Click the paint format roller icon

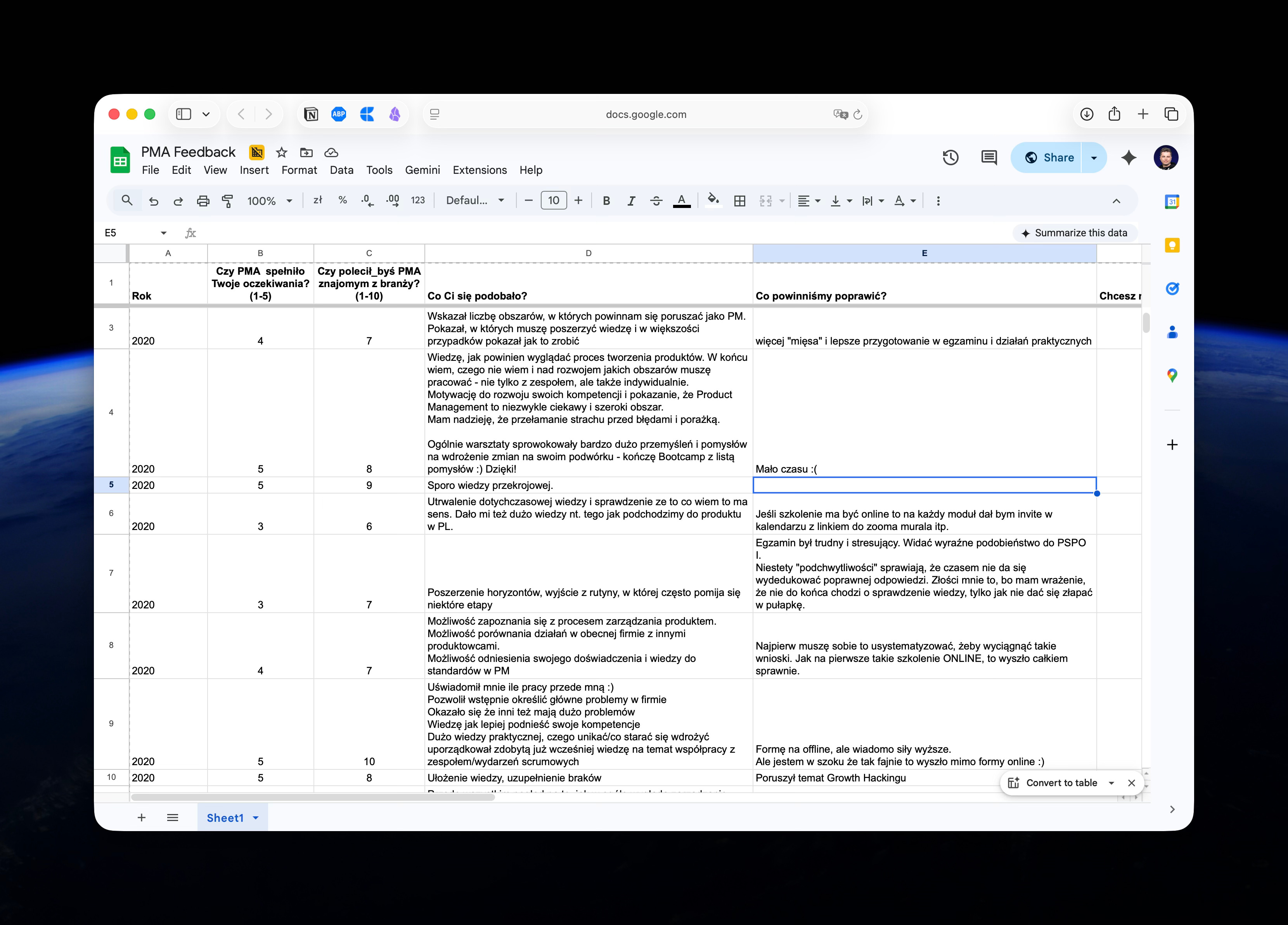[227, 201]
